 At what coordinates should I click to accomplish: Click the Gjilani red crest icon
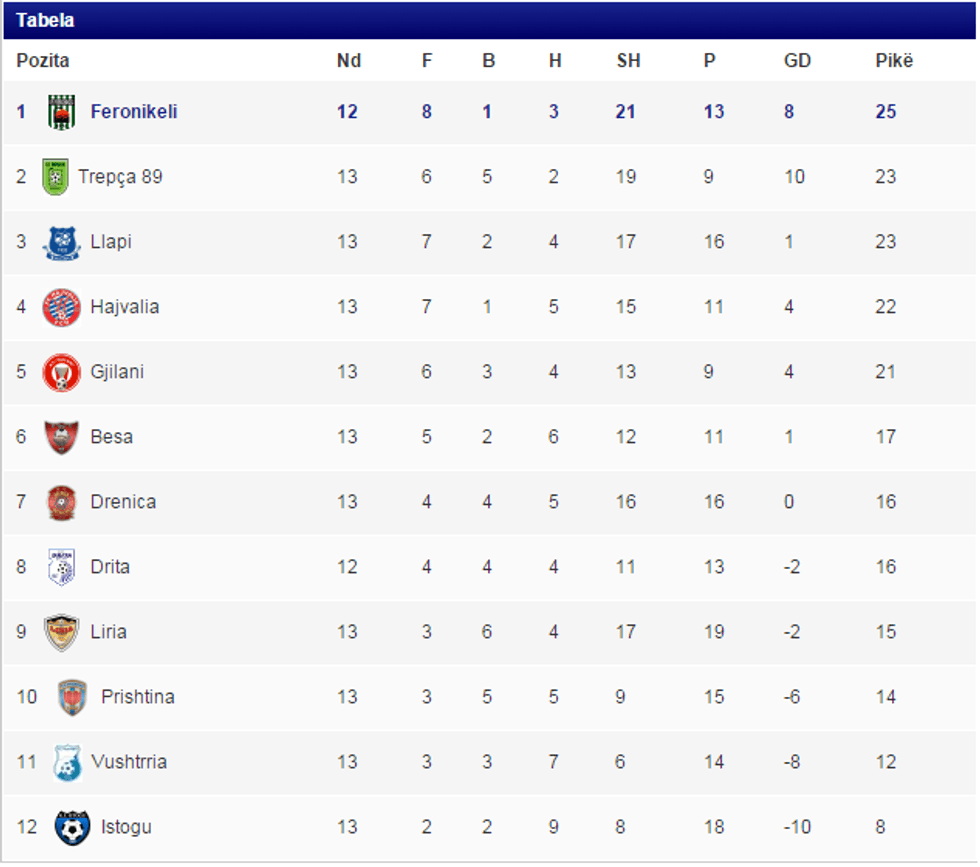coord(61,372)
